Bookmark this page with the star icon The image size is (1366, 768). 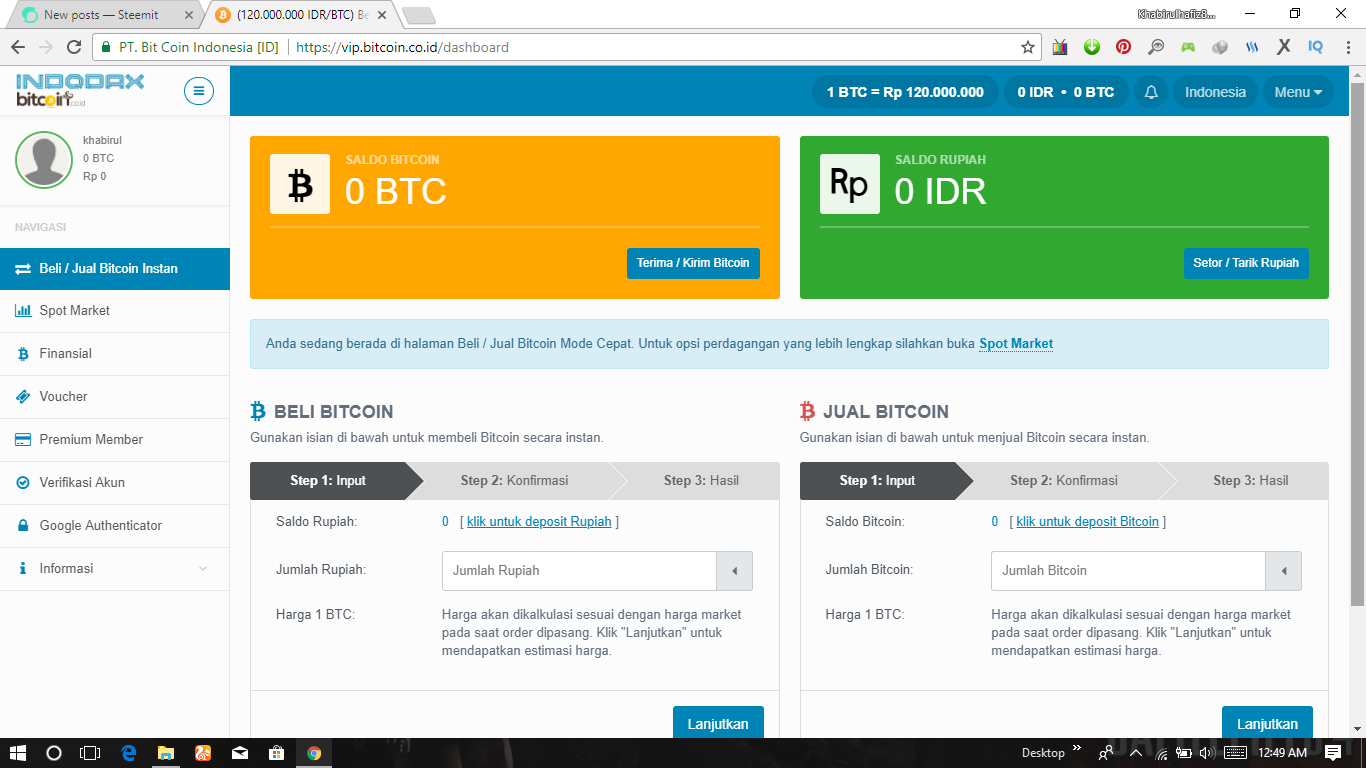point(1028,47)
